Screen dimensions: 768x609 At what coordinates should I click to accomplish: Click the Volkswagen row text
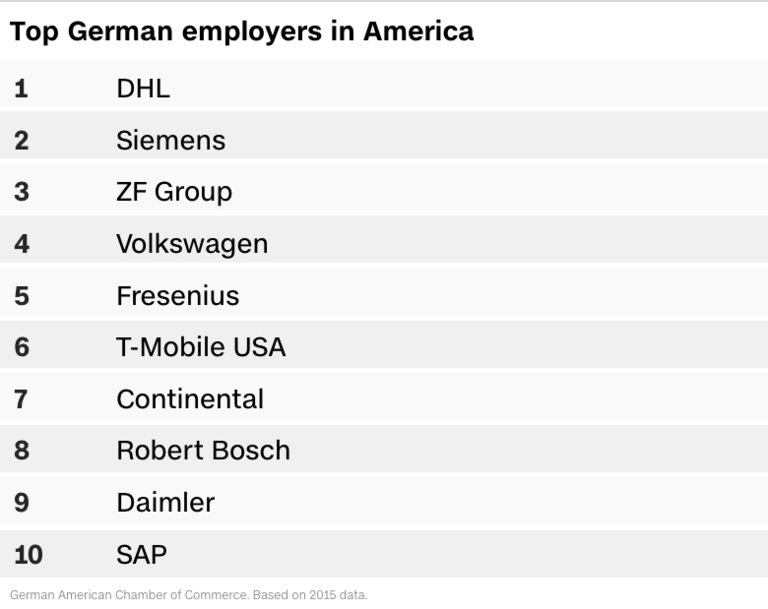tap(192, 244)
